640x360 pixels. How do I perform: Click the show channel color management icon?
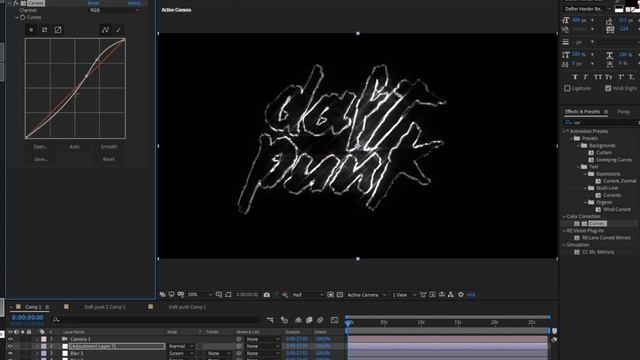tap(285, 295)
